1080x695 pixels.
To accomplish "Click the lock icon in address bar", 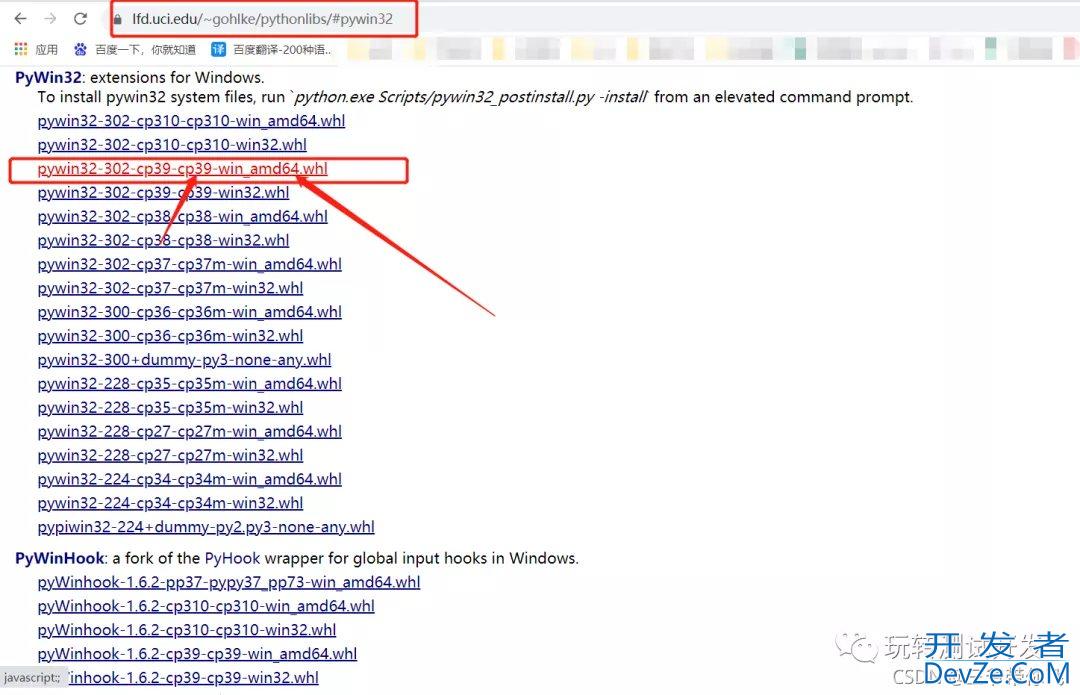I will click(118, 19).
